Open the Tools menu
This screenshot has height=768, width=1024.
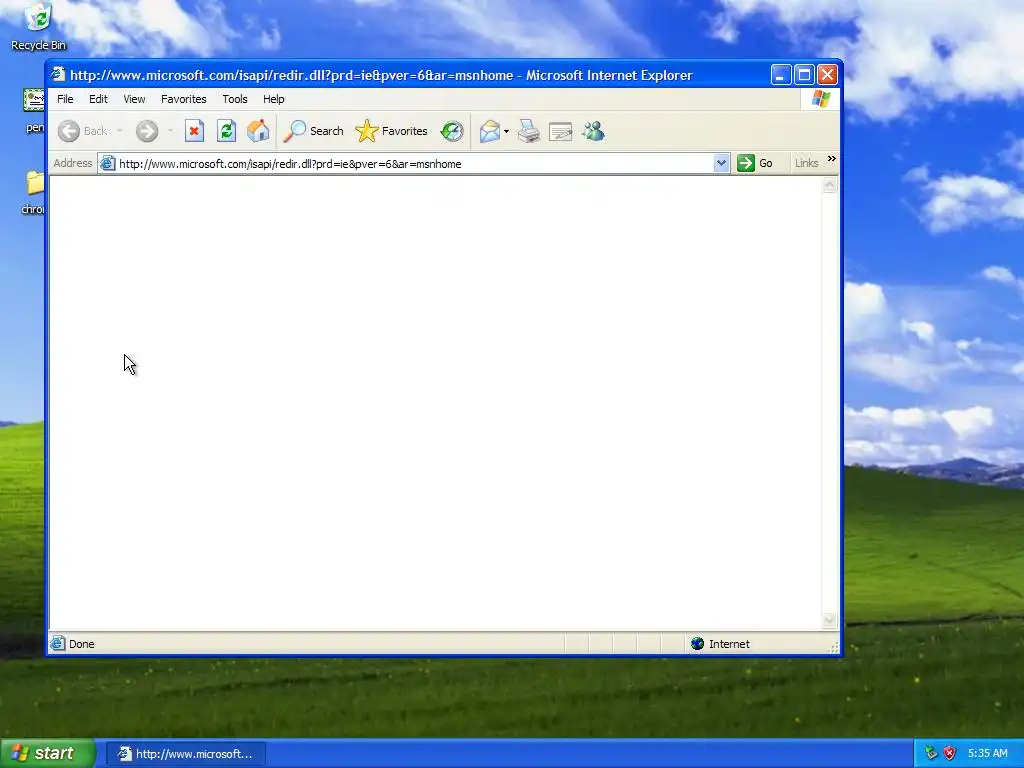tap(234, 99)
